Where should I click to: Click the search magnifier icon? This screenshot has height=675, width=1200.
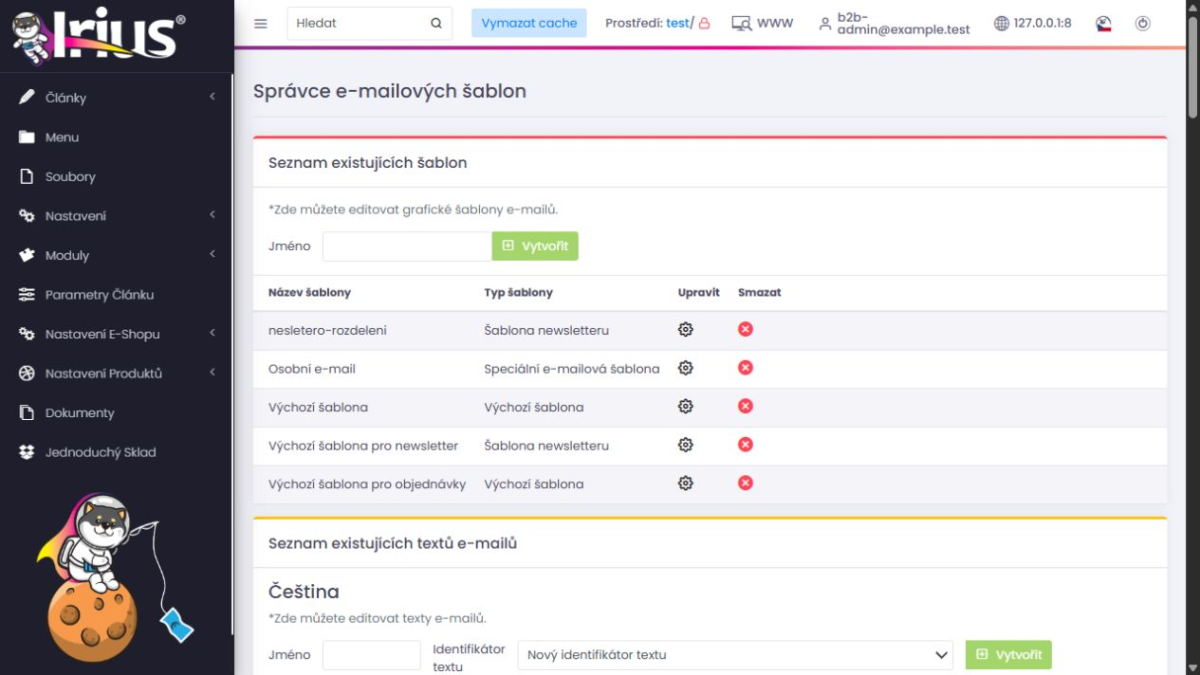click(436, 23)
